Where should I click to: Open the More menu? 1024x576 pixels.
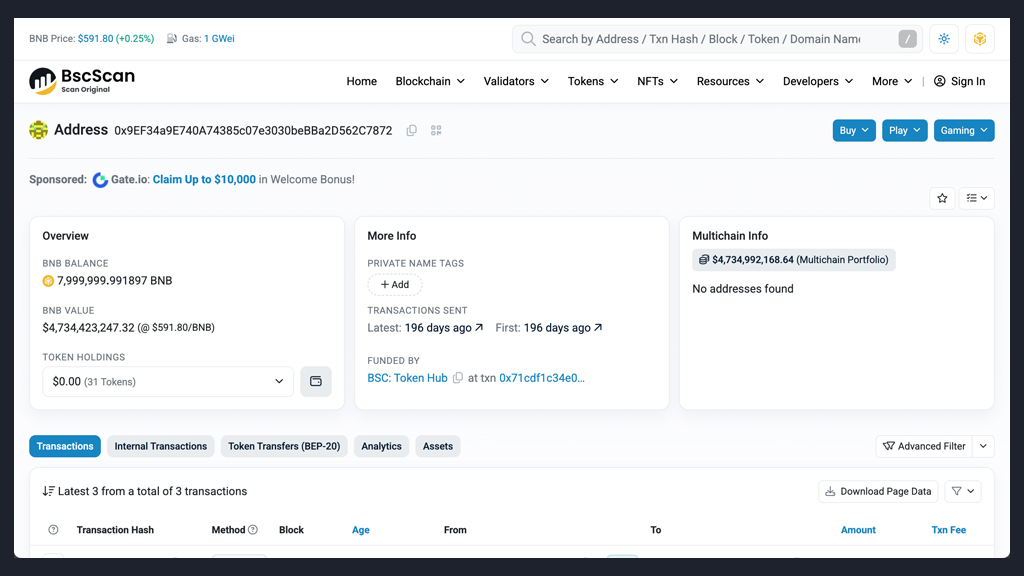tap(892, 81)
